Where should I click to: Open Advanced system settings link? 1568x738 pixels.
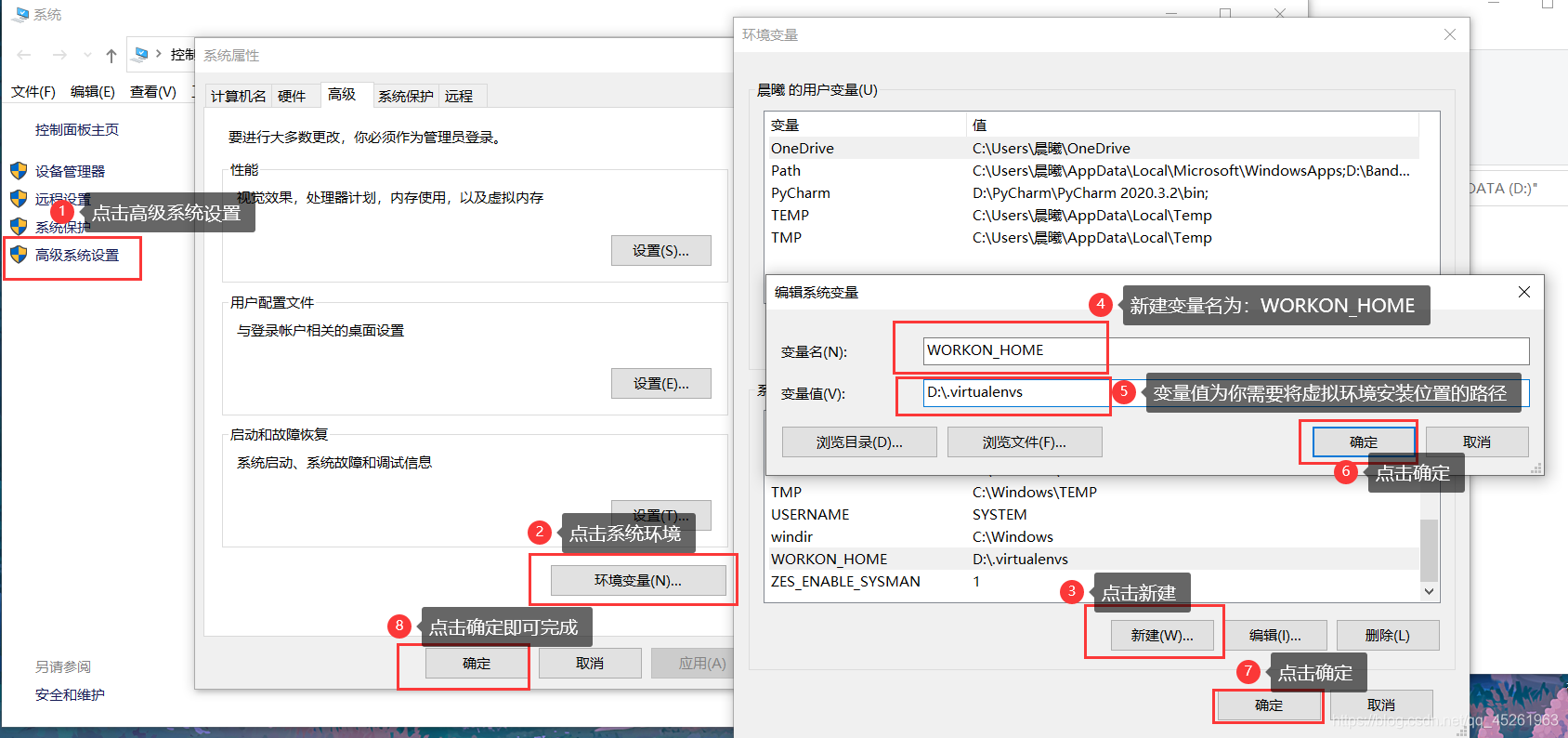click(77, 255)
